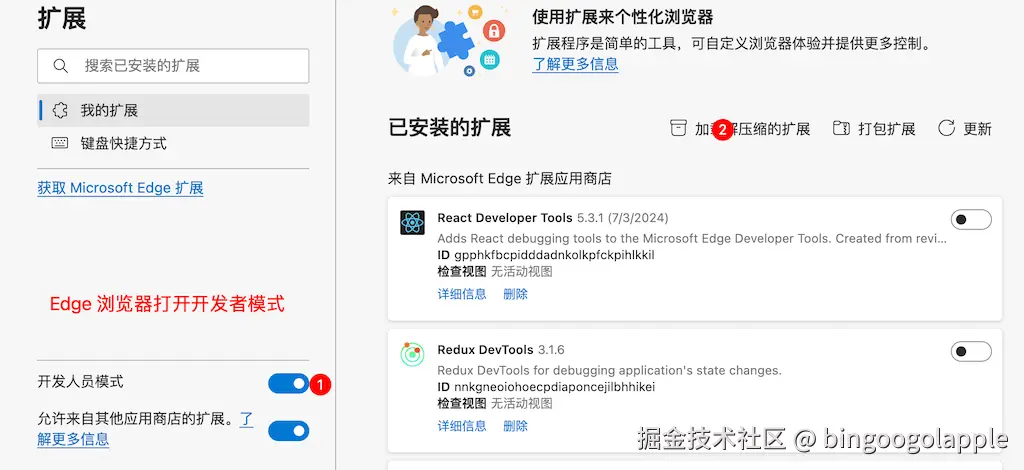Click the 更新 refresh icon
The width and height of the screenshot is (1024, 470).
point(946,129)
